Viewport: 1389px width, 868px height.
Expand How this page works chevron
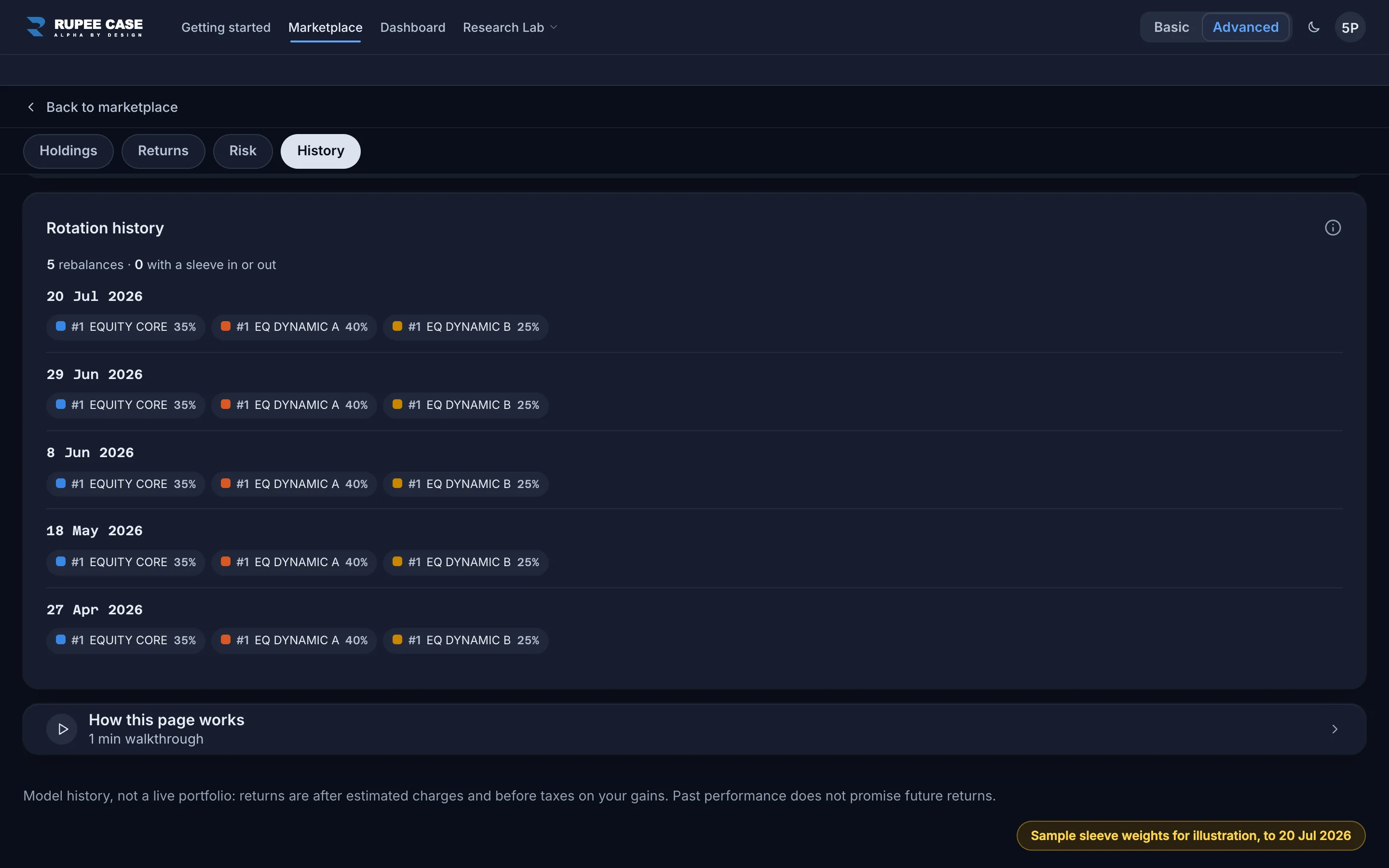(x=1335, y=729)
